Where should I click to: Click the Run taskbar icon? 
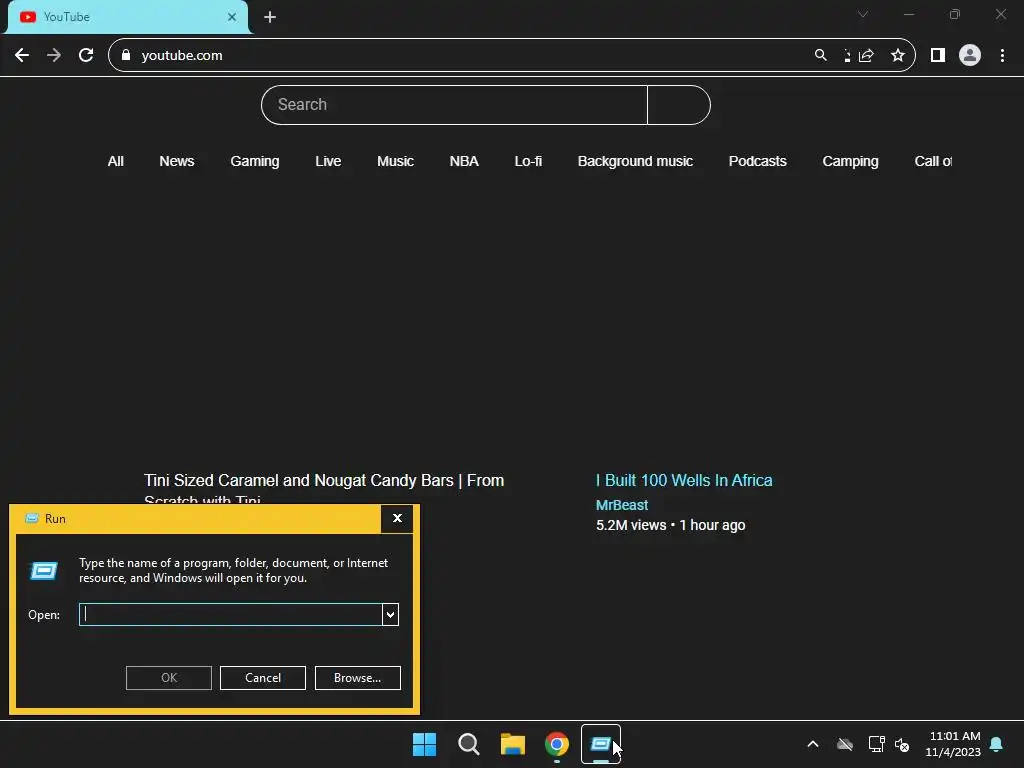[601, 744]
